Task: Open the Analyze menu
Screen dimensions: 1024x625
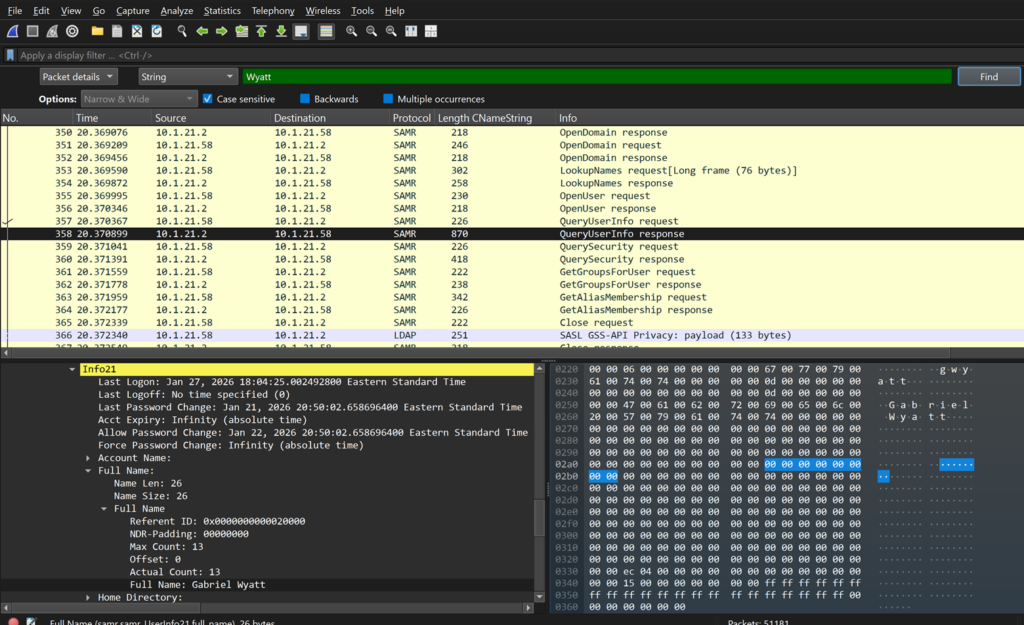Action: tap(176, 10)
